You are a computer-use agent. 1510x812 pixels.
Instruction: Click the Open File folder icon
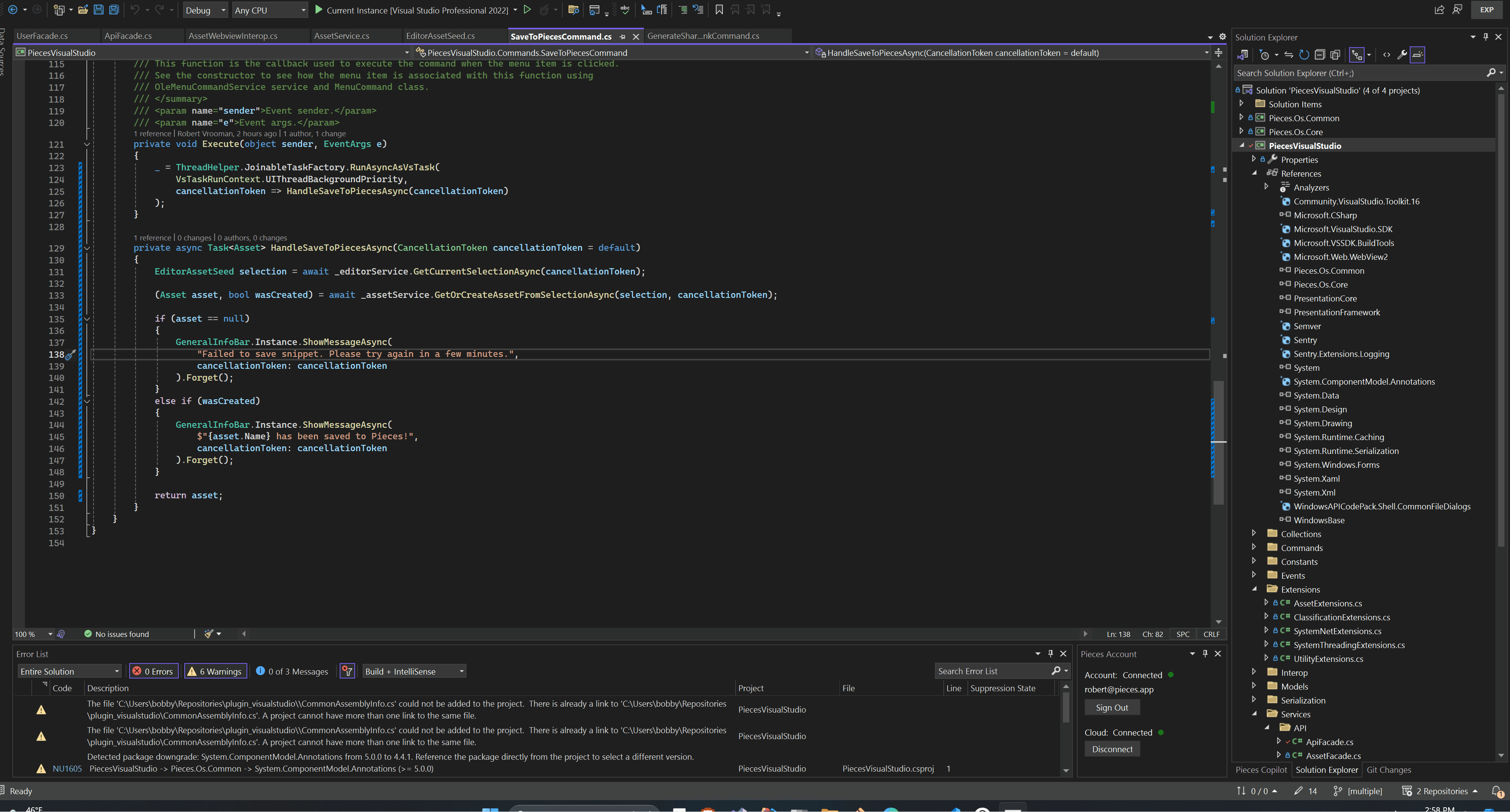click(x=83, y=10)
